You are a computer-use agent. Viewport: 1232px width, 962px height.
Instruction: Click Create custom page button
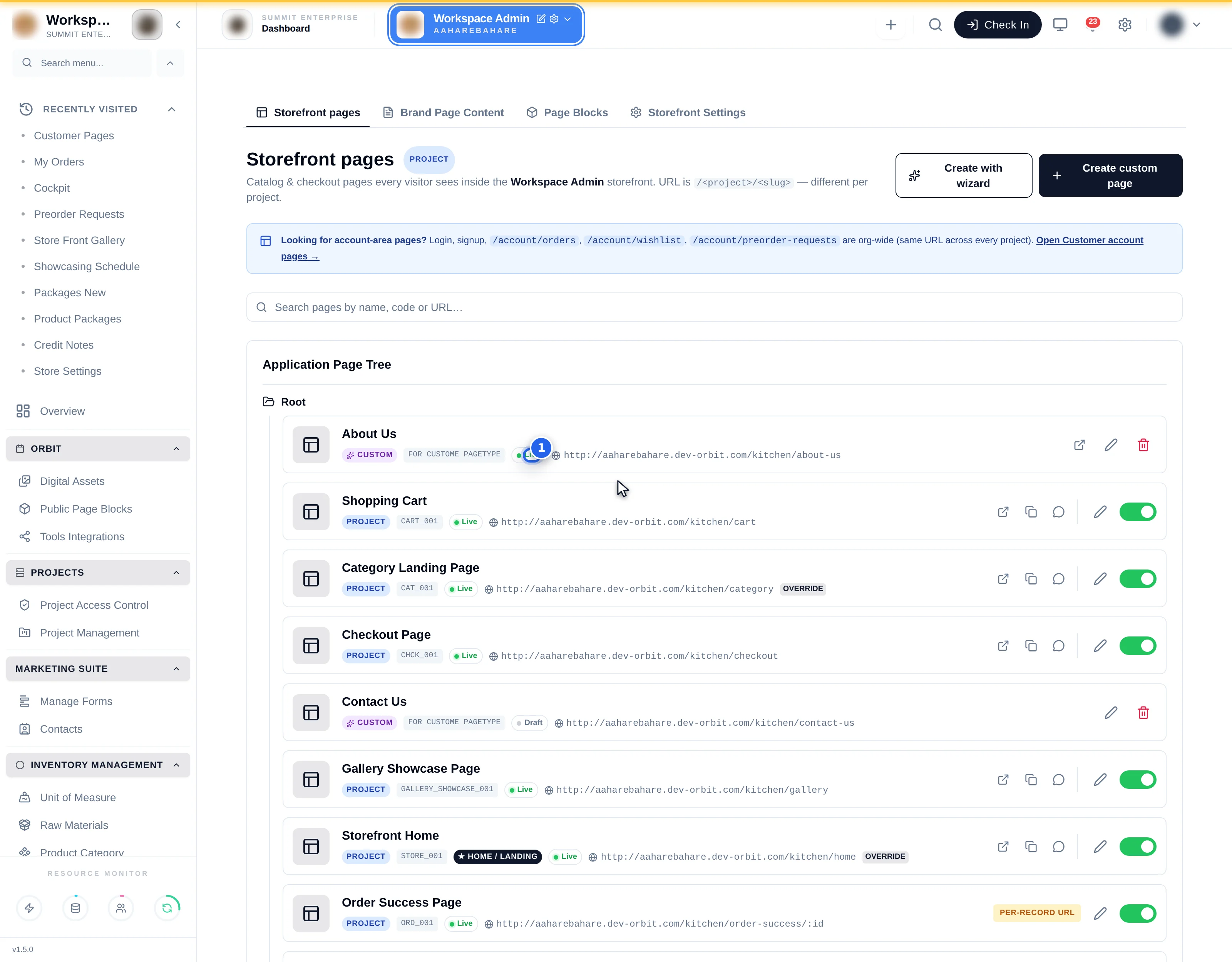[1110, 176]
